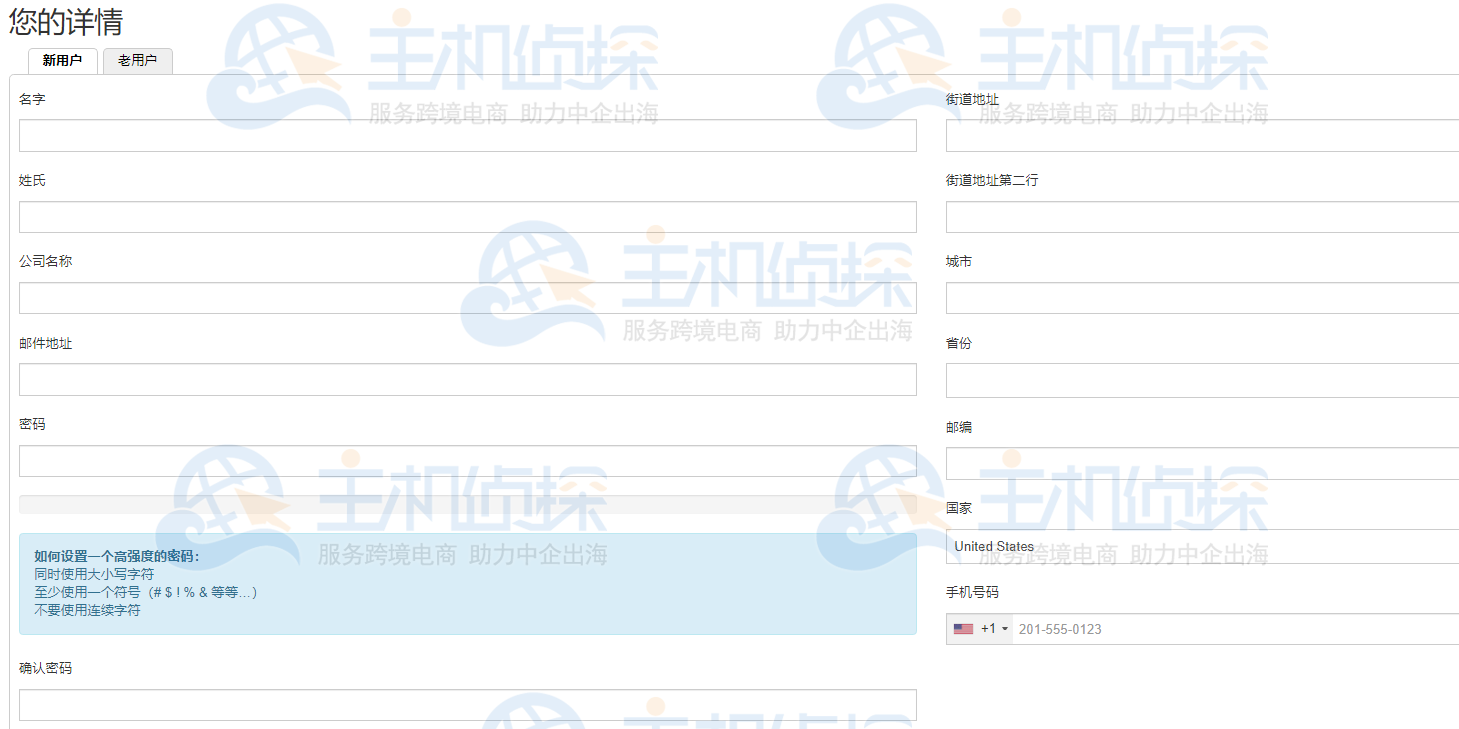Open the United States country selector
Image resolution: width=1459 pixels, height=729 pixels.
coord(1199,546)
